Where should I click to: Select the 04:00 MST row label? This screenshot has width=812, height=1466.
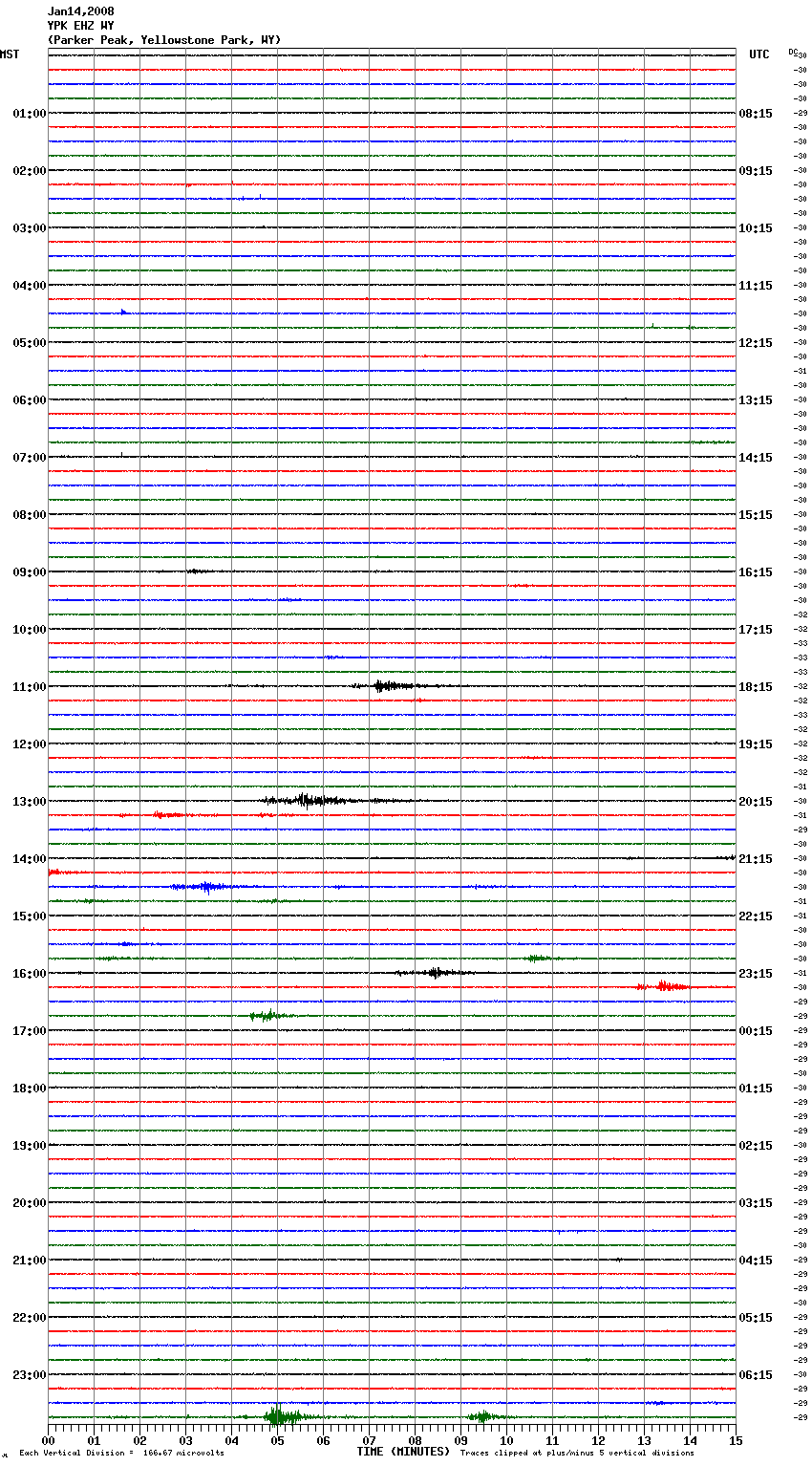point(30,286)
